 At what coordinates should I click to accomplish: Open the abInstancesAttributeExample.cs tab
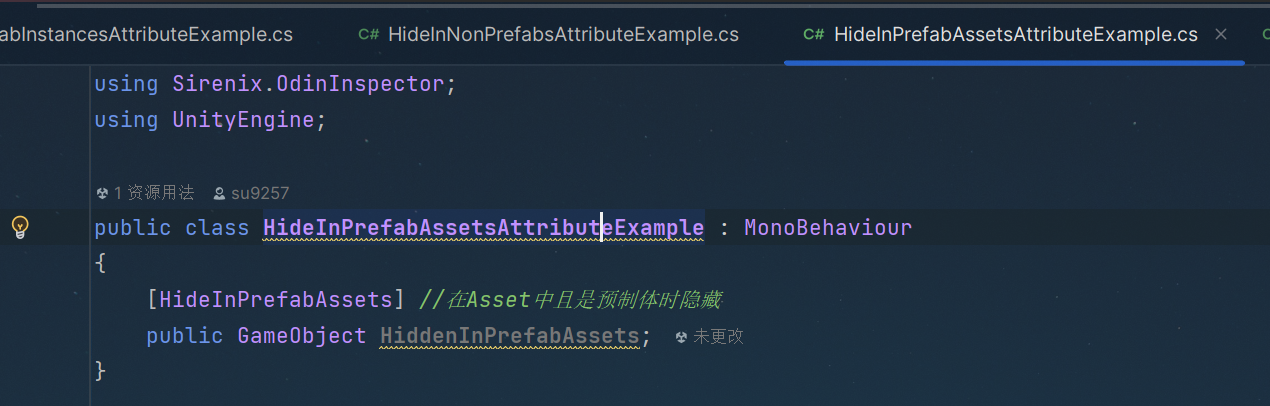[x=146, y=34]
